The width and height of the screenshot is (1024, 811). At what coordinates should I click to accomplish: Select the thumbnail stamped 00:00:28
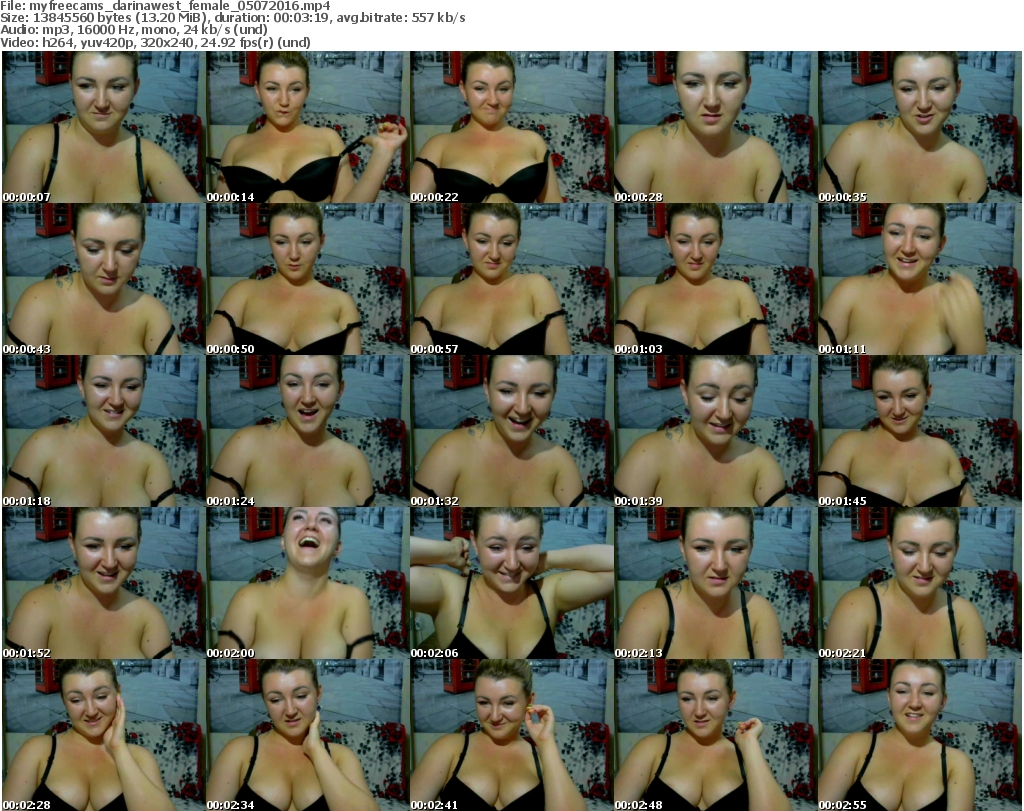tap(715, 127)
